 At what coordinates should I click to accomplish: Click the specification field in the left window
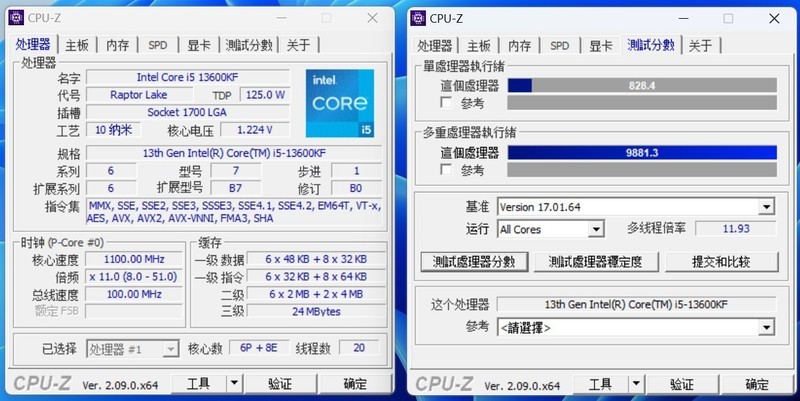coord(234,153)
